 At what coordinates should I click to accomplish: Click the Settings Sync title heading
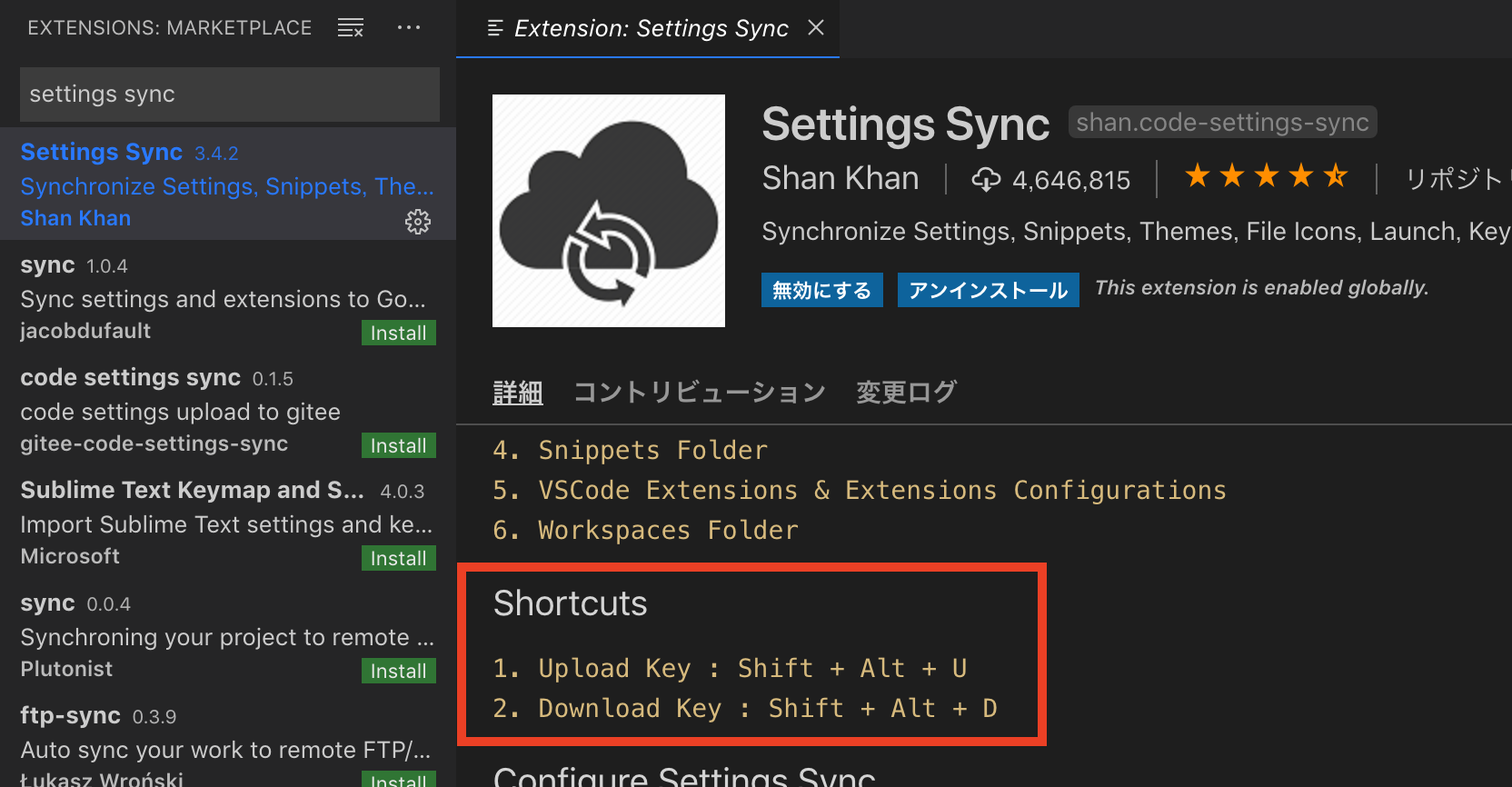[x=906, y=124]
